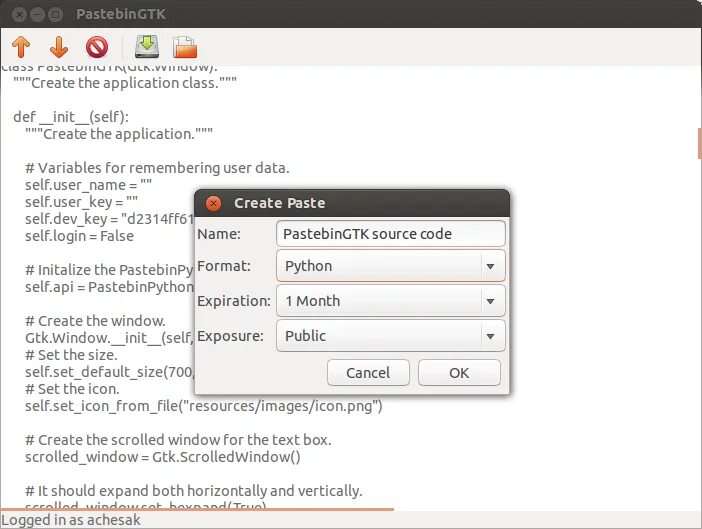The width and height of the screenshot is (702, 529).
Task: Open the Expiration dropdown showing 1 Month
Action: pyautogui.click(x=391, y=301)
